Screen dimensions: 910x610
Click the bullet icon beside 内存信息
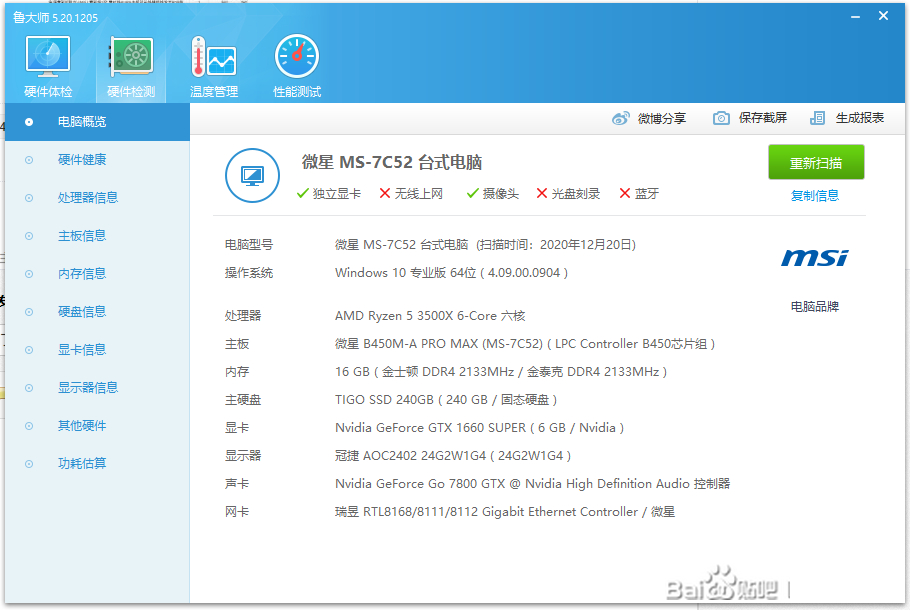coord(29,274)
